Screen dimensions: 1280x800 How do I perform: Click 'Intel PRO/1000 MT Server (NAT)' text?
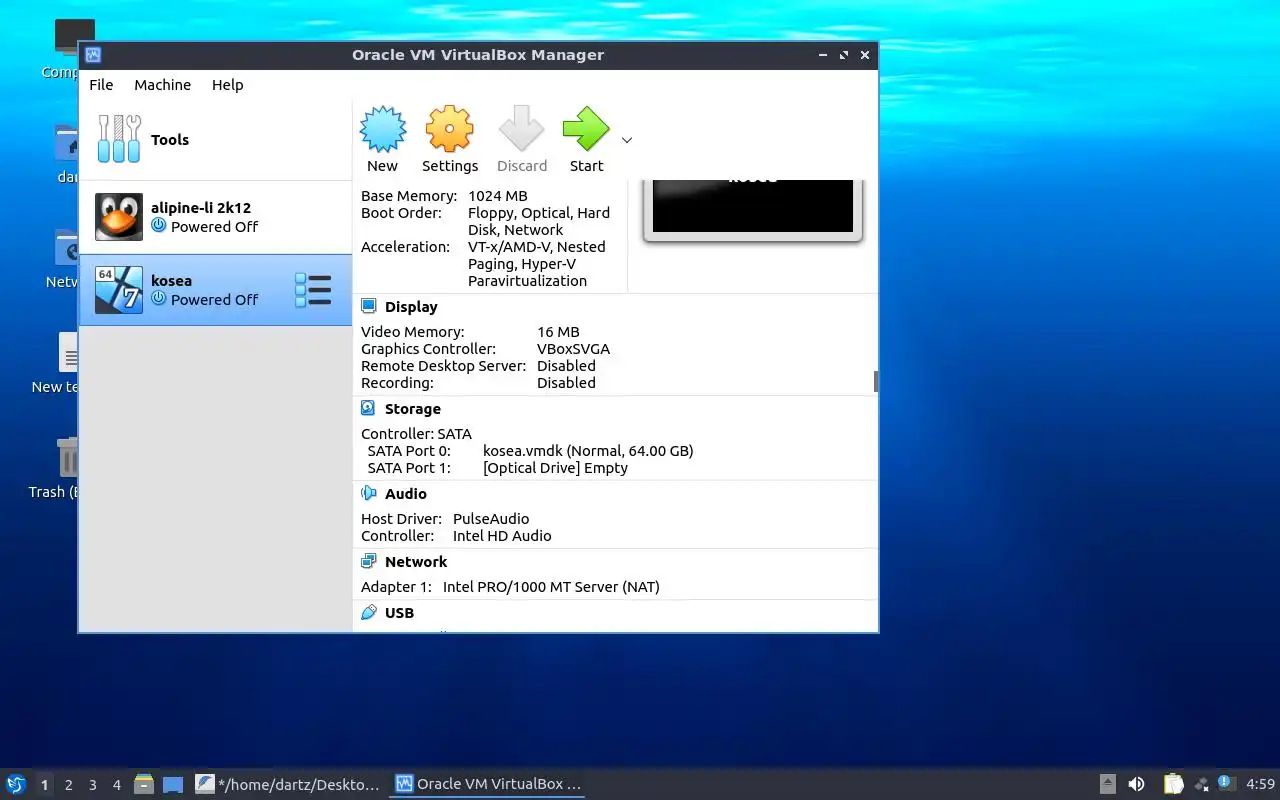[551, 587]
